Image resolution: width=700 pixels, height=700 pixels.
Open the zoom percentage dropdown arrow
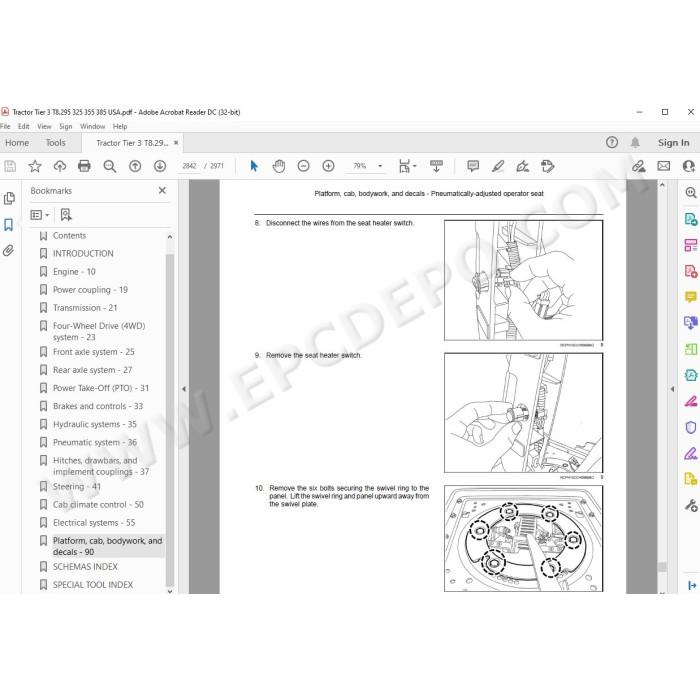point(380,166)
